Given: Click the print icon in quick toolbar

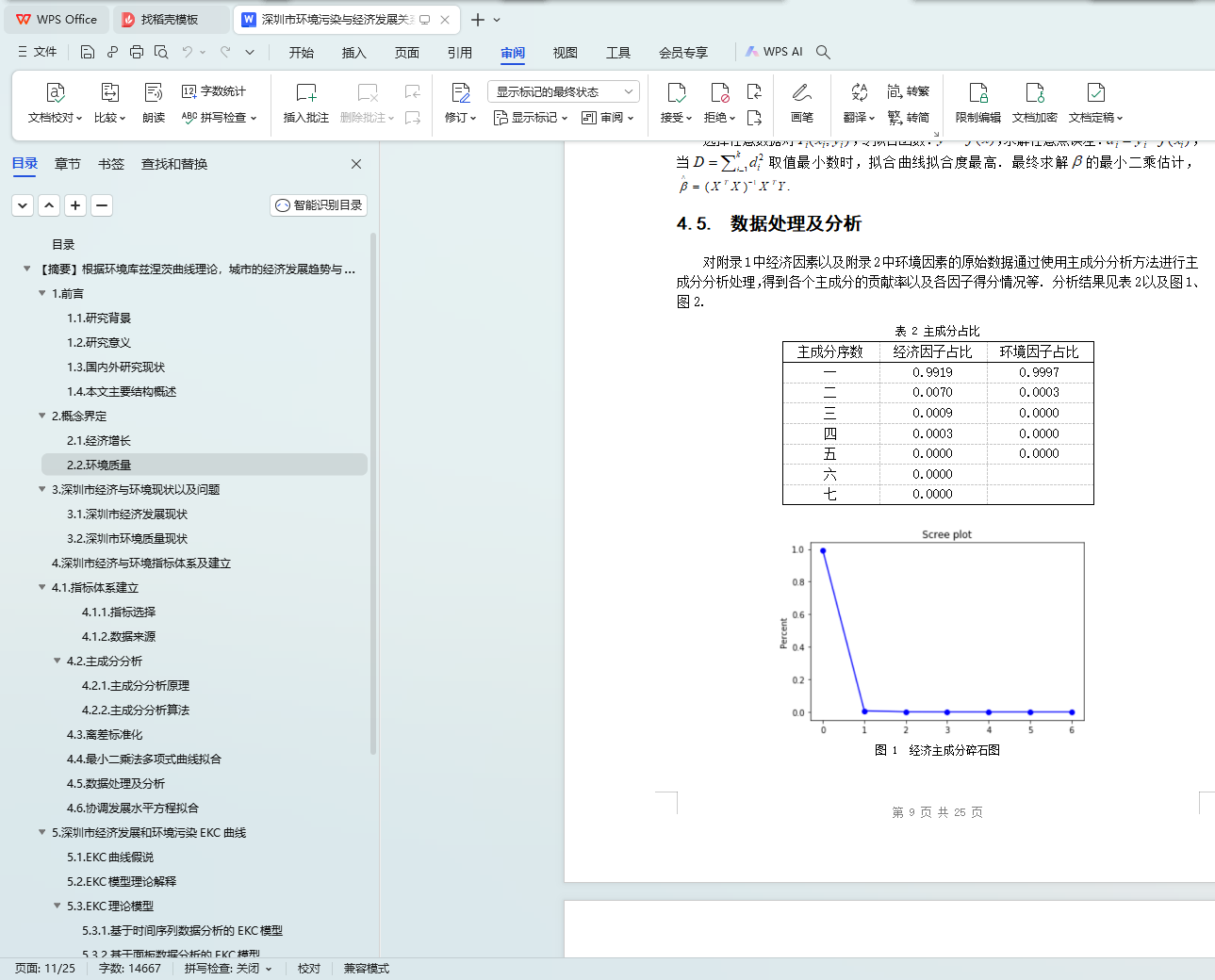Looking at the screenshot, I should point(137,52).
